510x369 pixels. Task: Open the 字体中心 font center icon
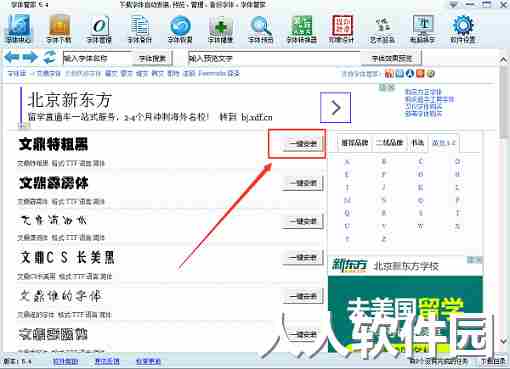19,29
